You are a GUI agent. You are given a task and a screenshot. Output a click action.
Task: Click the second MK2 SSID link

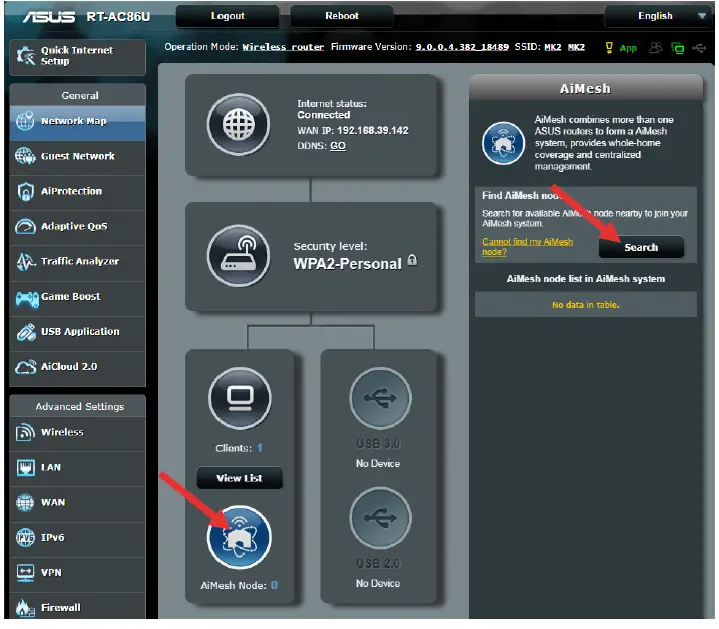pos(576,47)
